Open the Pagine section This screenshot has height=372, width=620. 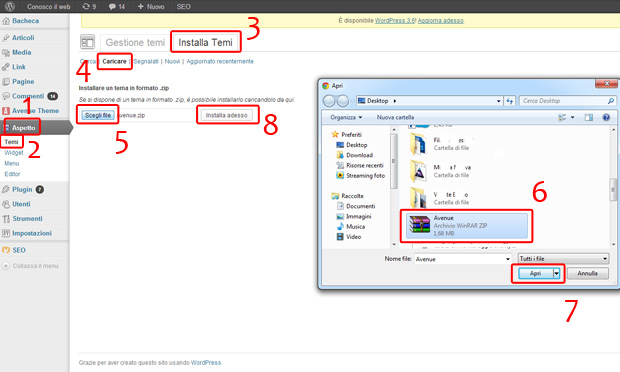(x=23, y=81)
